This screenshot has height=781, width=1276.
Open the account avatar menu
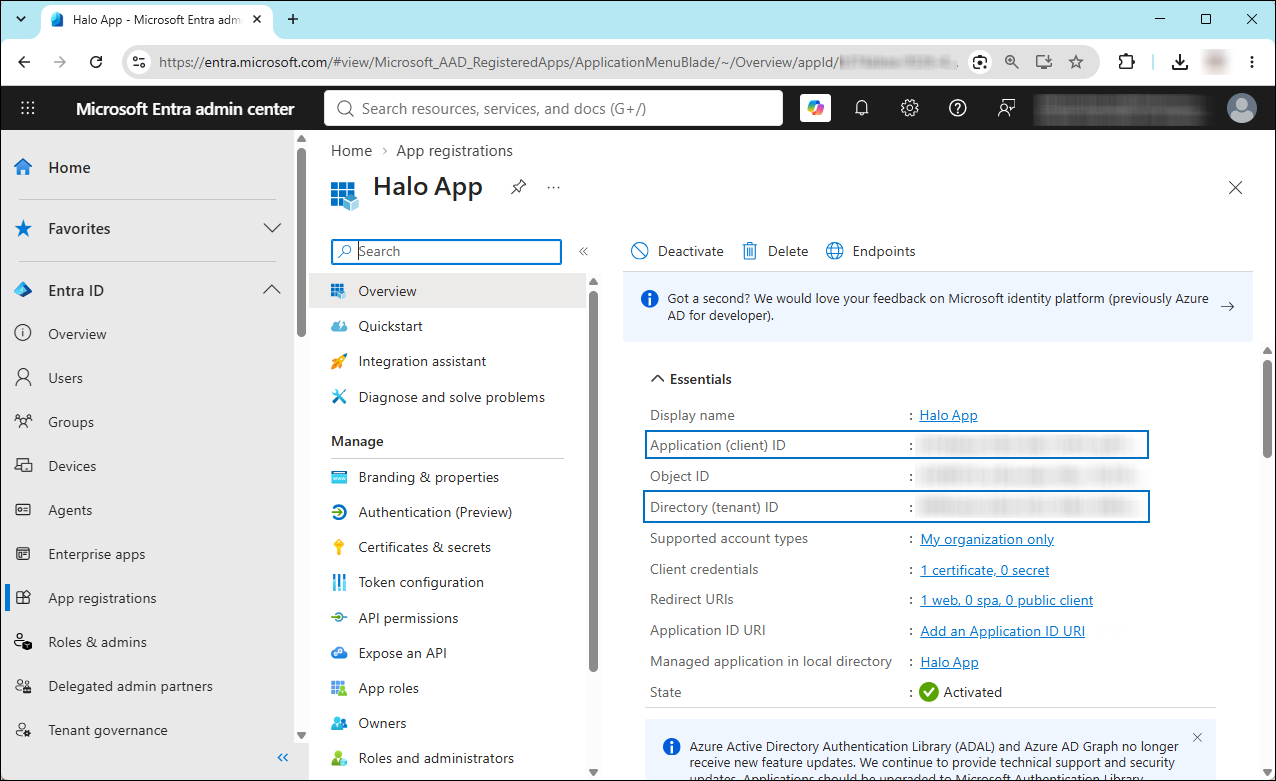coord(1242,108)
